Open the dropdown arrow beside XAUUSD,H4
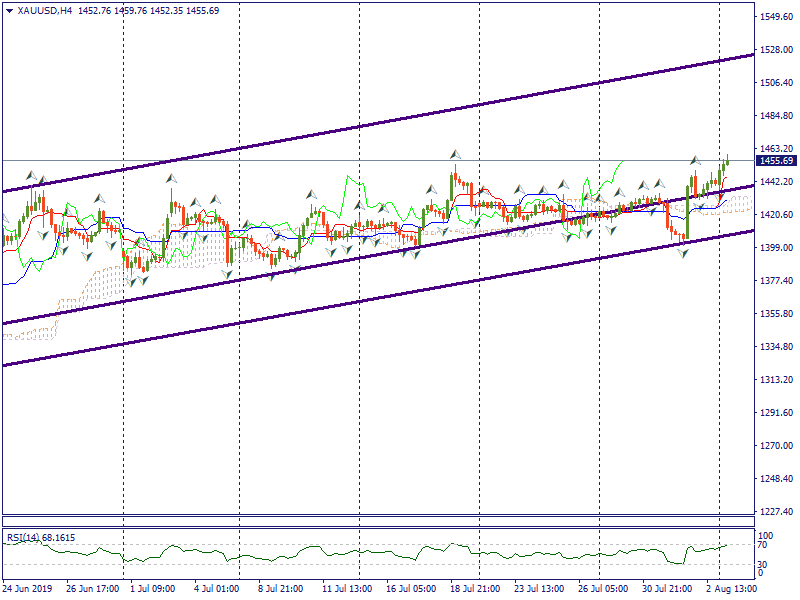The height and width of the screenshot is (600, 800). [9, 10]
